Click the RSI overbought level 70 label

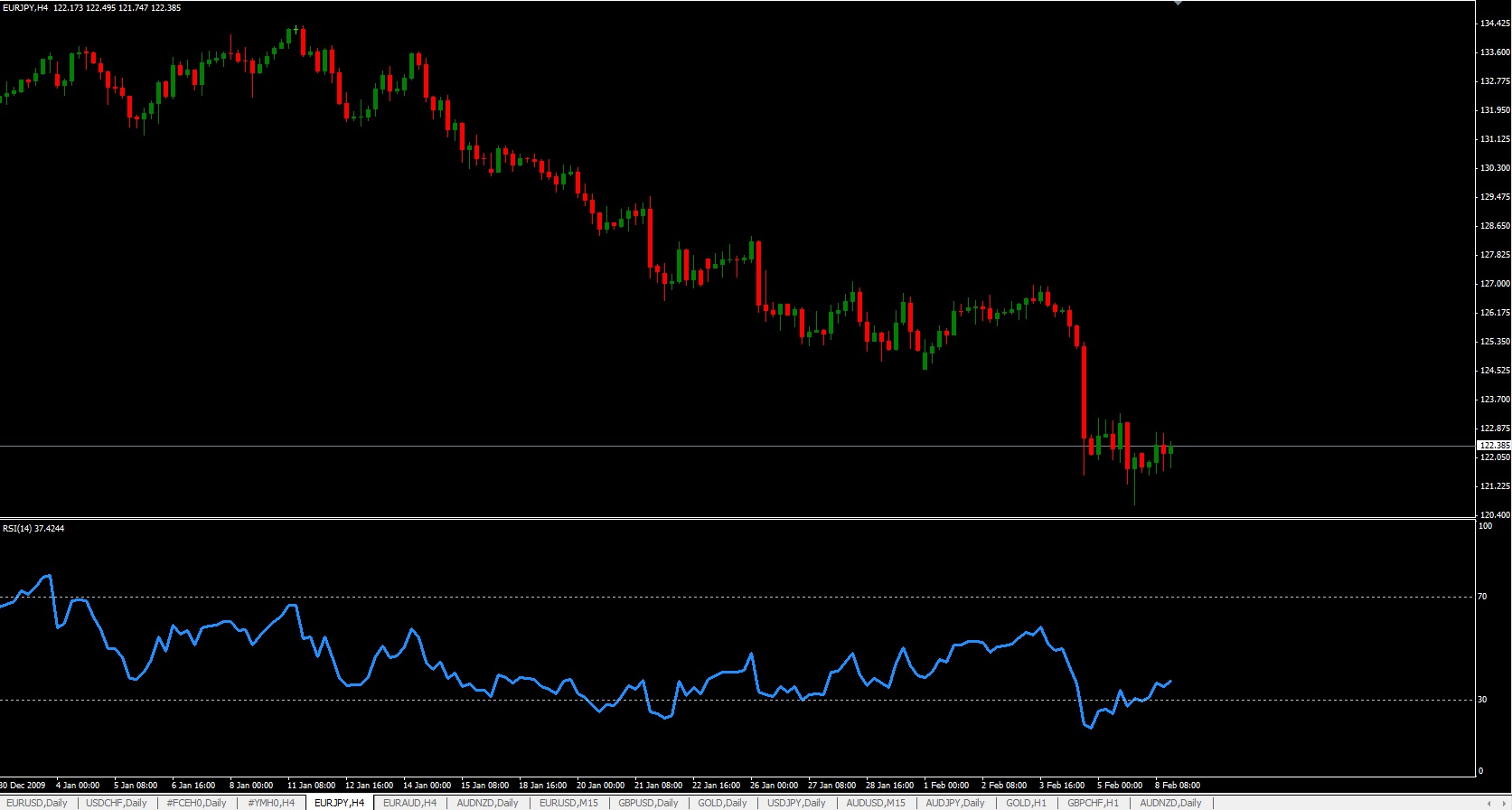click(1482, 597)
